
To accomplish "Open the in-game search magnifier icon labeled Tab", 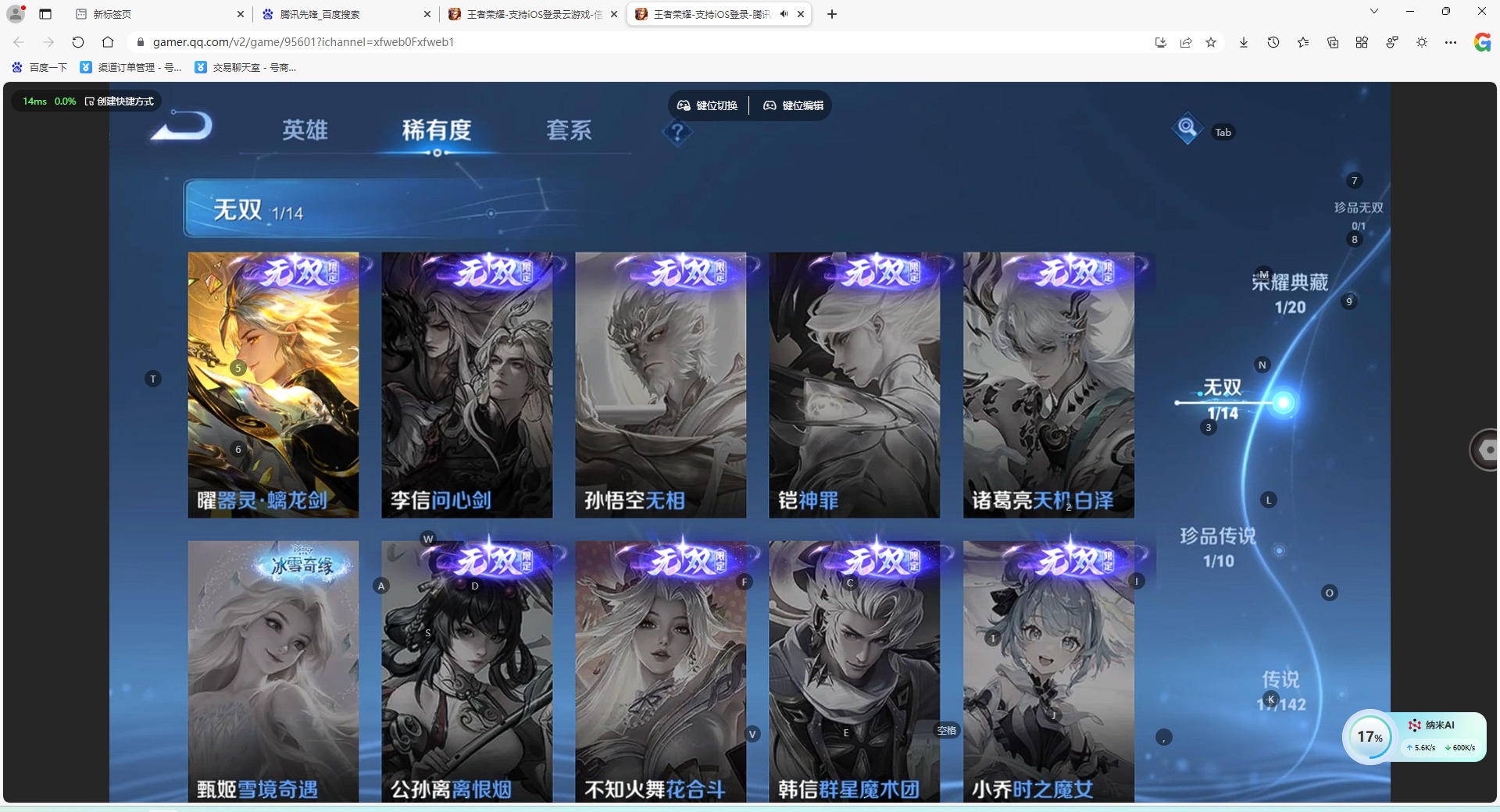I will [1185, 129].
